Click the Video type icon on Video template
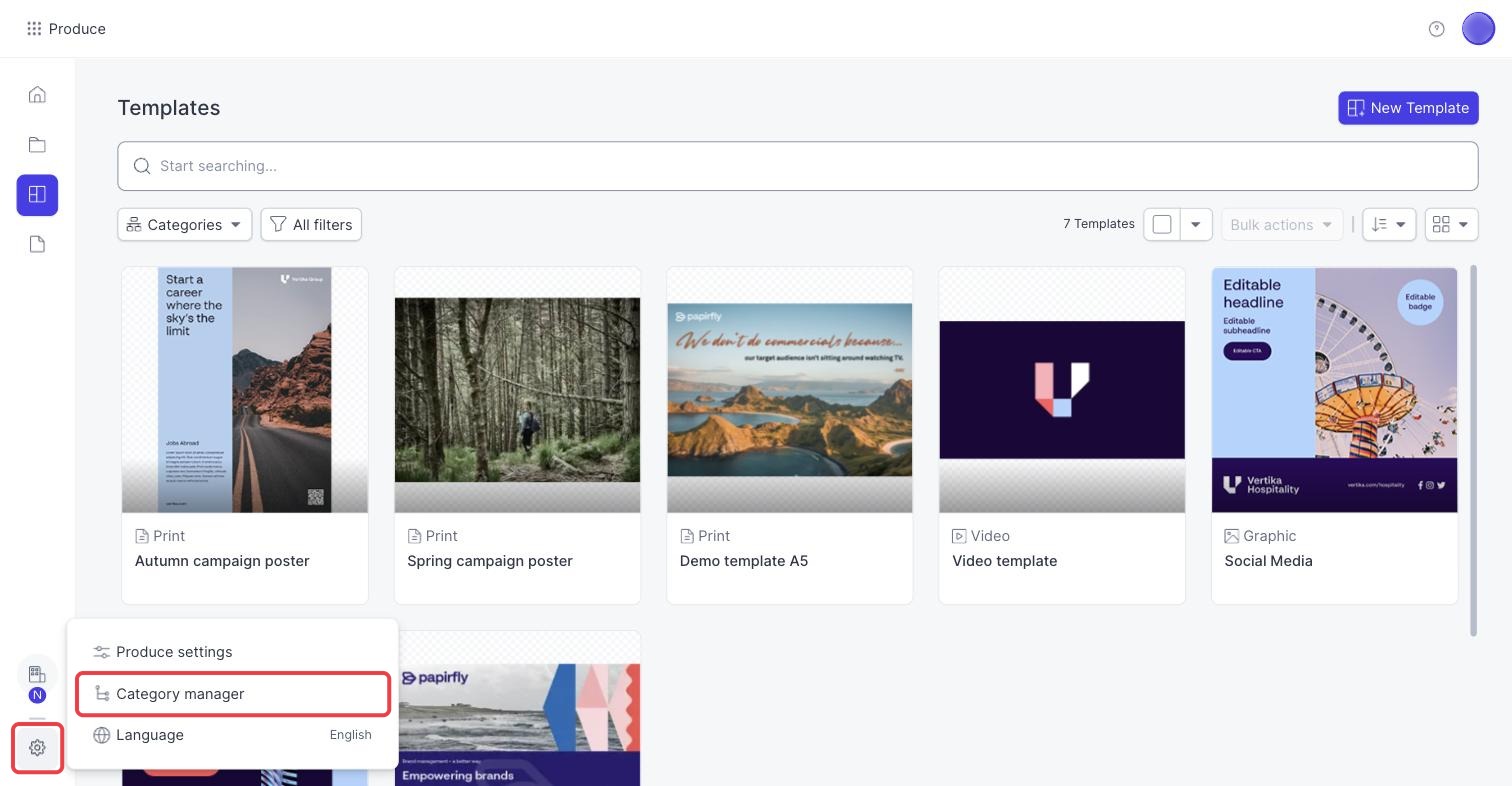The image size is (1512, 786). click(959, 537)
